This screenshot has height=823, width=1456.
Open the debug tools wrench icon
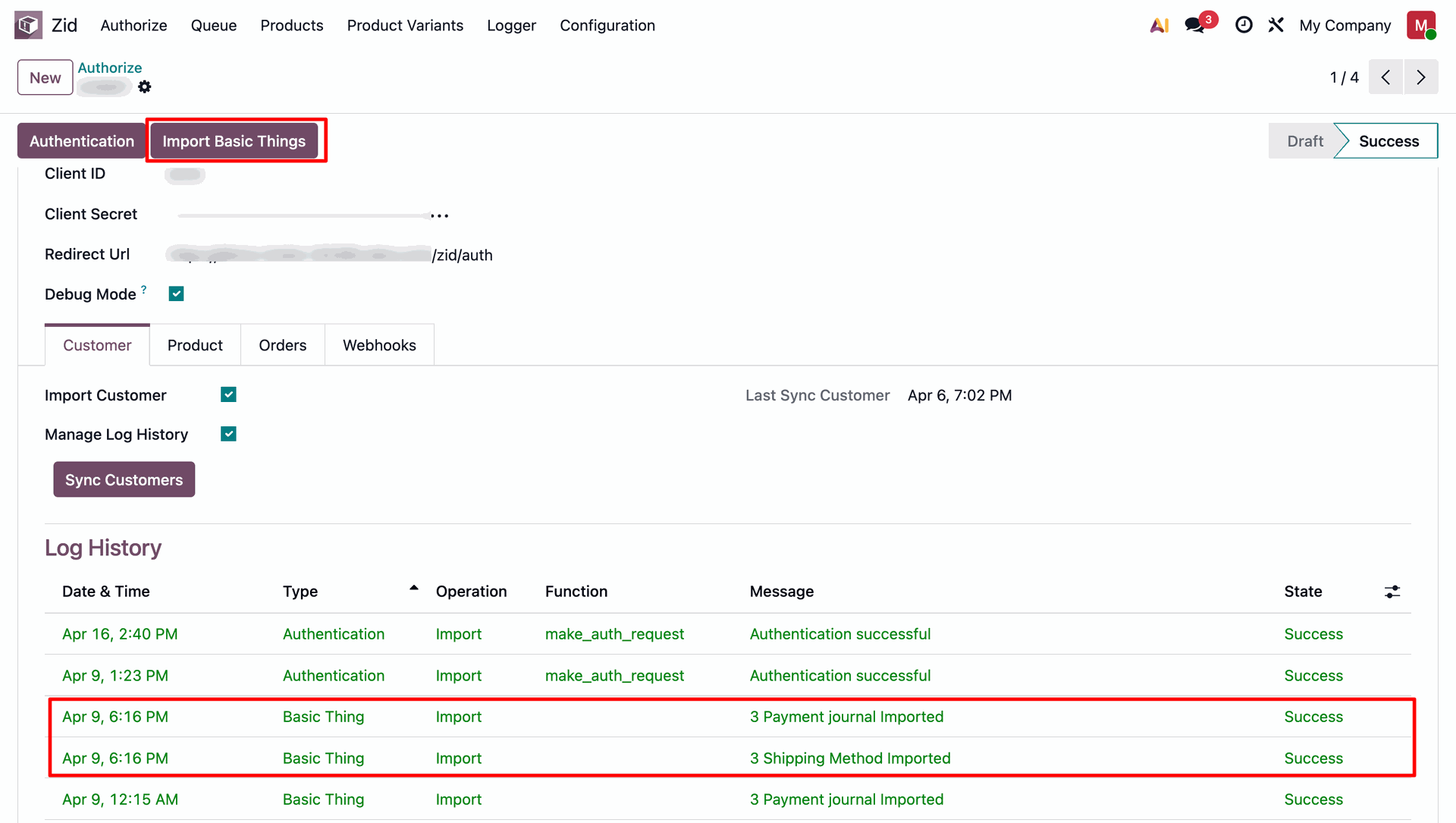click(1276, 25)
